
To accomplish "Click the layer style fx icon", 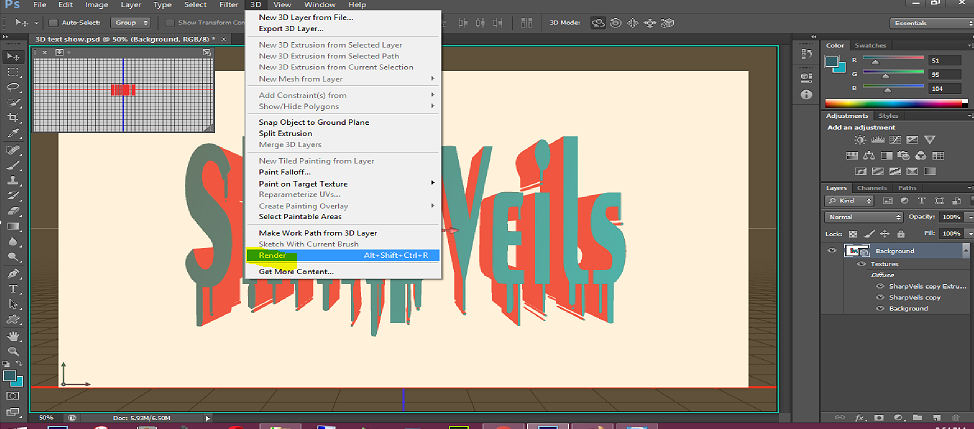I will tap(860, 417).
